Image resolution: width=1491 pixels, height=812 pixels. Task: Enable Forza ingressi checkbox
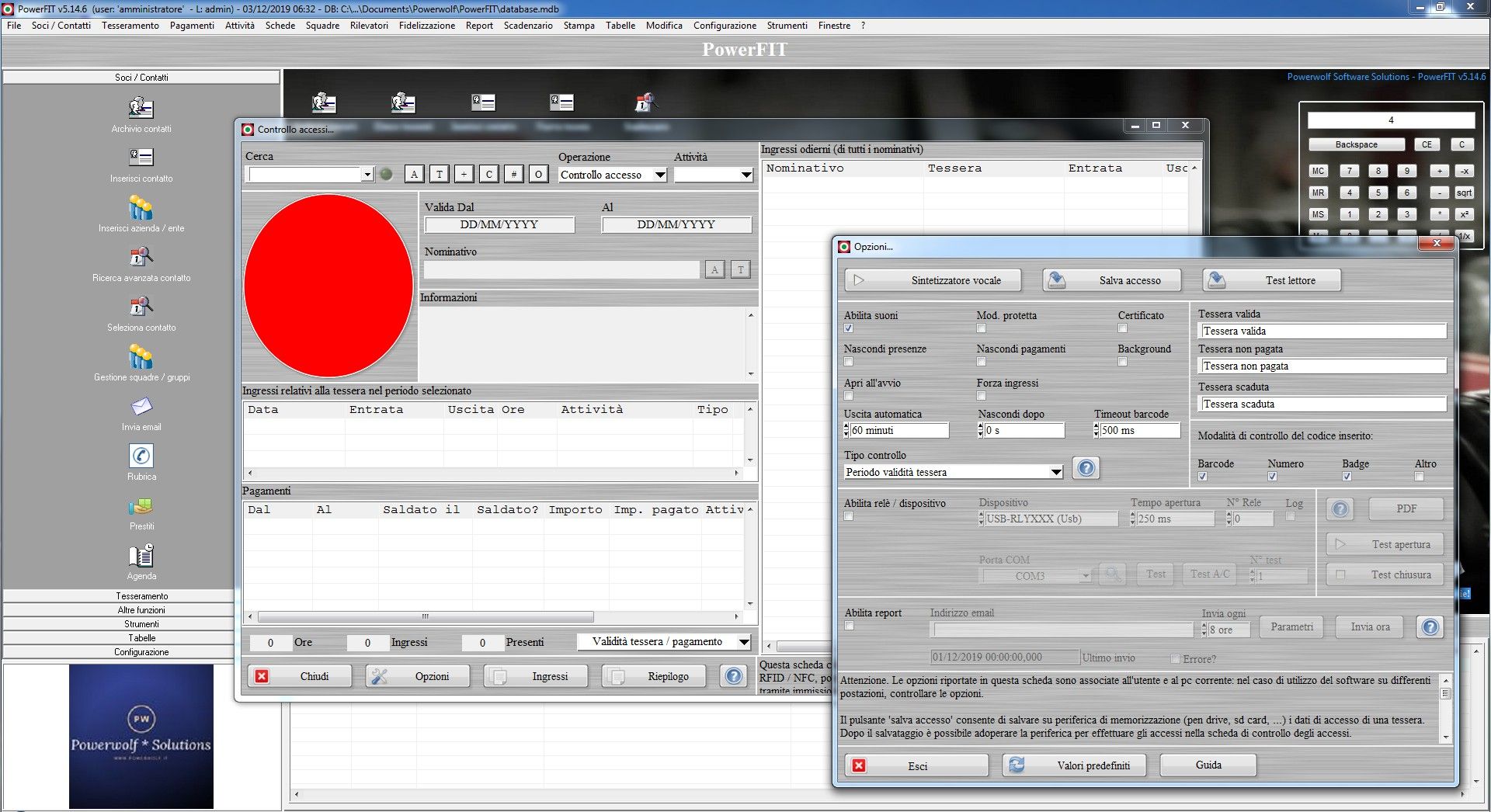[982, 396]
